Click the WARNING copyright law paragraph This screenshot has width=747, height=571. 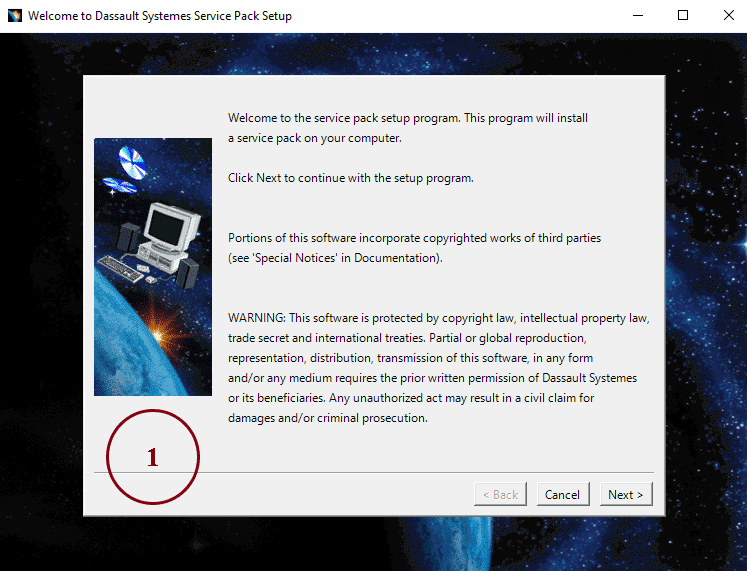(x=438, y=368)
